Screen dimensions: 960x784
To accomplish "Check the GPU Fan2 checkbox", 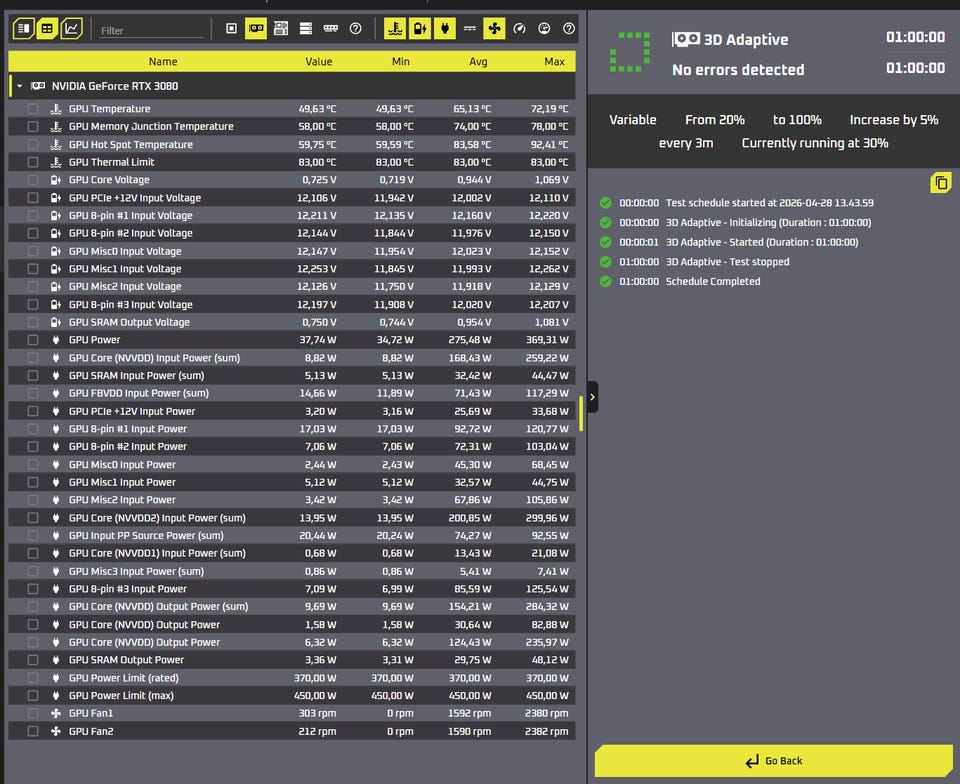I will [33, 731].
